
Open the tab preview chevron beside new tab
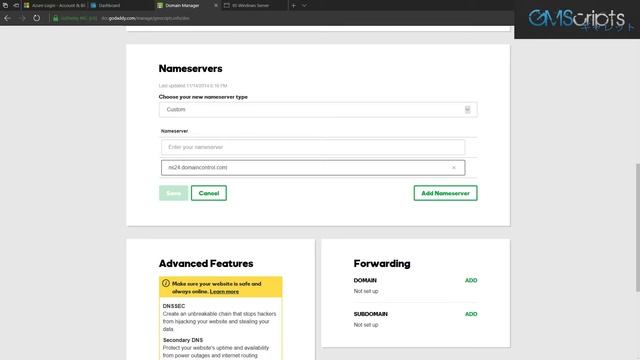304,5
